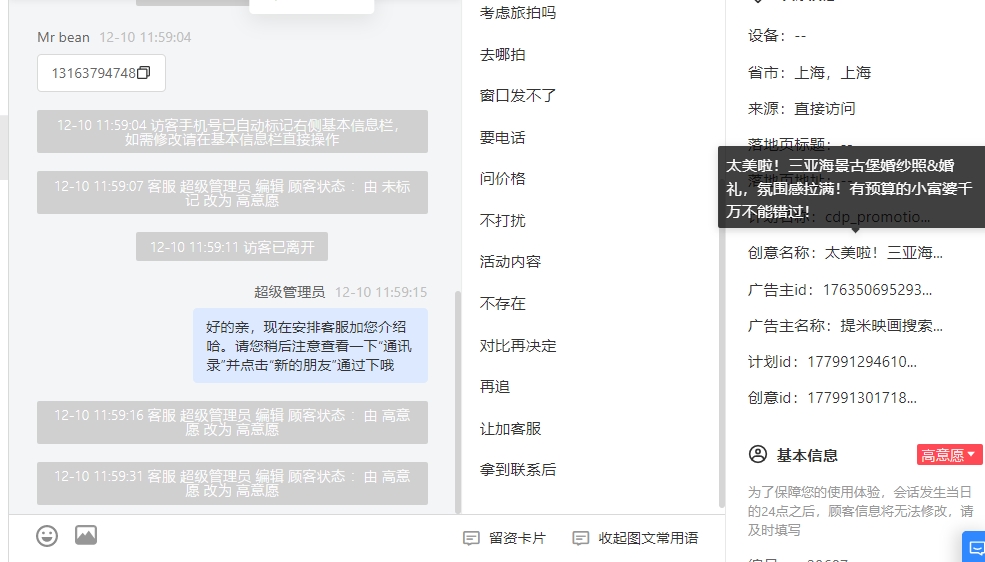Screen dimensions: 985x562
Task: Select quick reply 让加客服
Action: (510, 428)
